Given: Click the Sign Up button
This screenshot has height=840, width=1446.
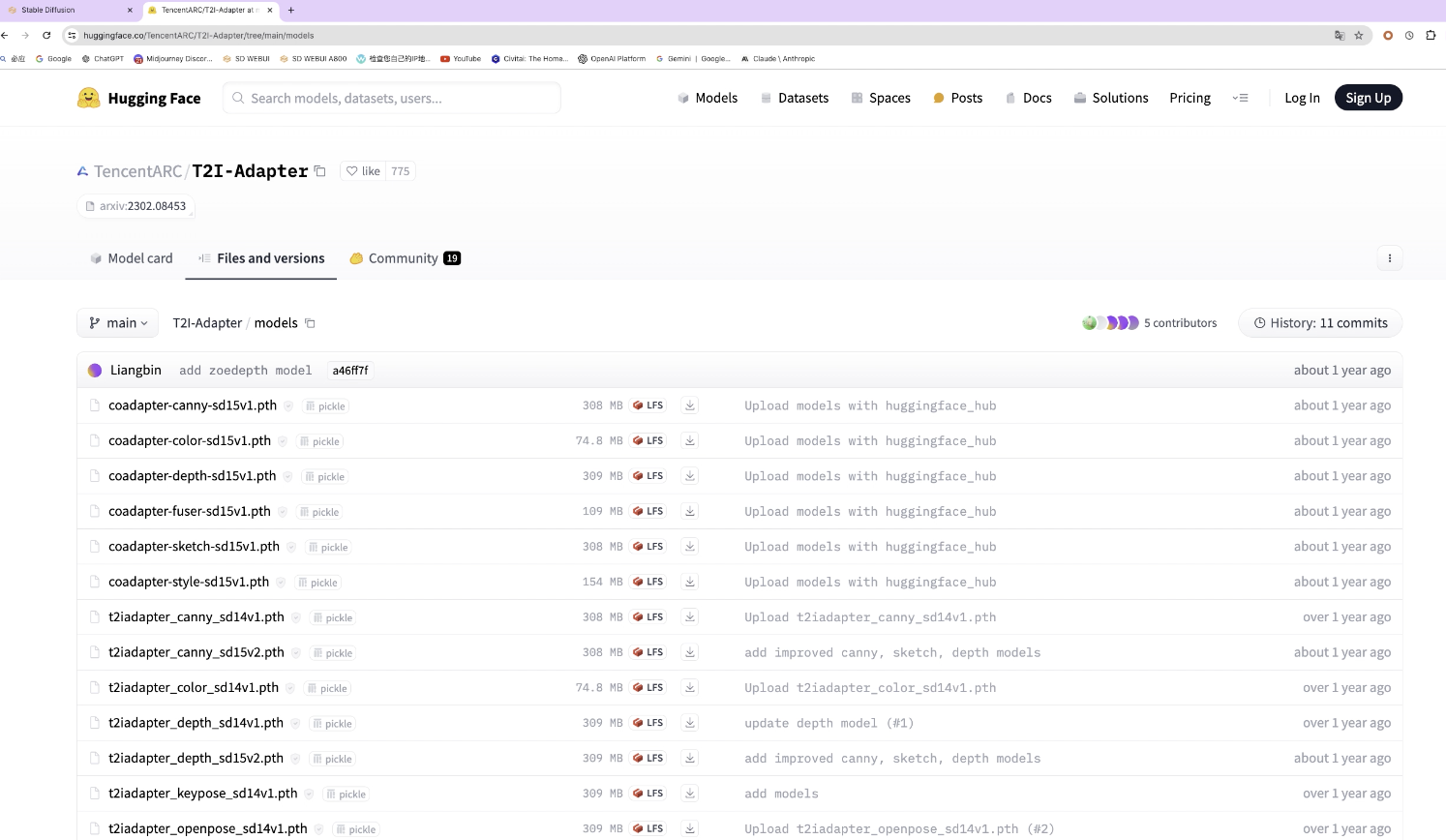Looking at the screenshot, I should click(1369, 98).
